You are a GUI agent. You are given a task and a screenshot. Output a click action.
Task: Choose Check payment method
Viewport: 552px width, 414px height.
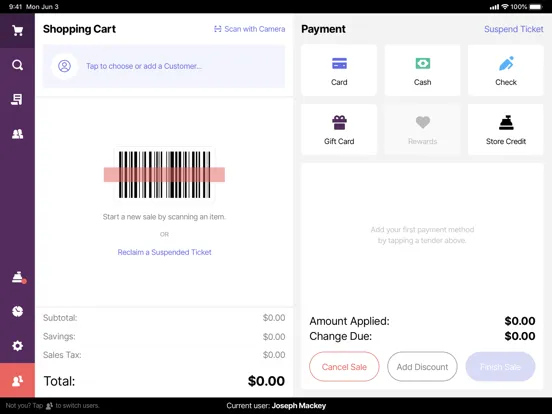pyautogui.click(x=506, y=70)
